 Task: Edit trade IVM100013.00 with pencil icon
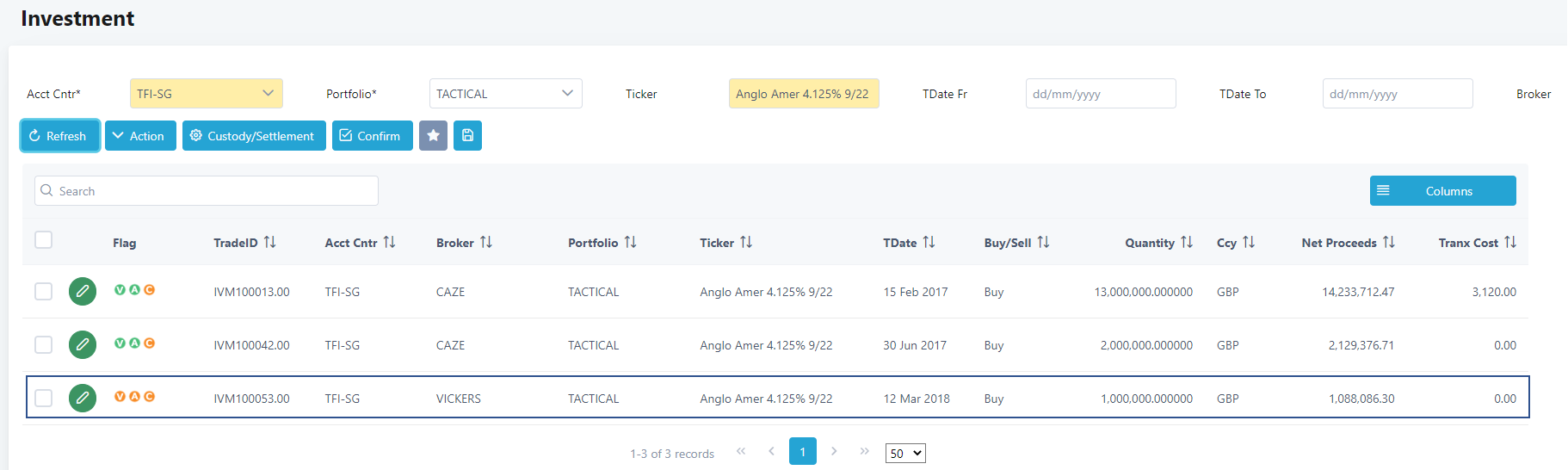83,291
